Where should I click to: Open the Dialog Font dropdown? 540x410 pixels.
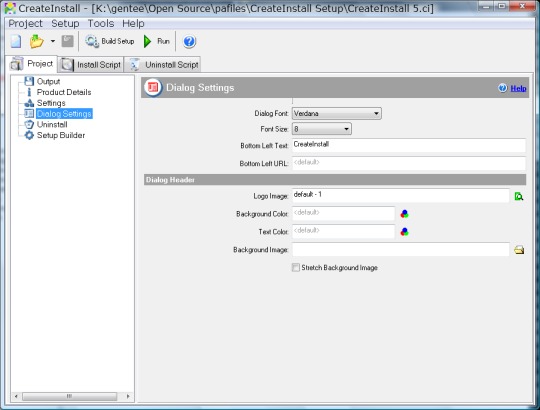click(336, 113)
